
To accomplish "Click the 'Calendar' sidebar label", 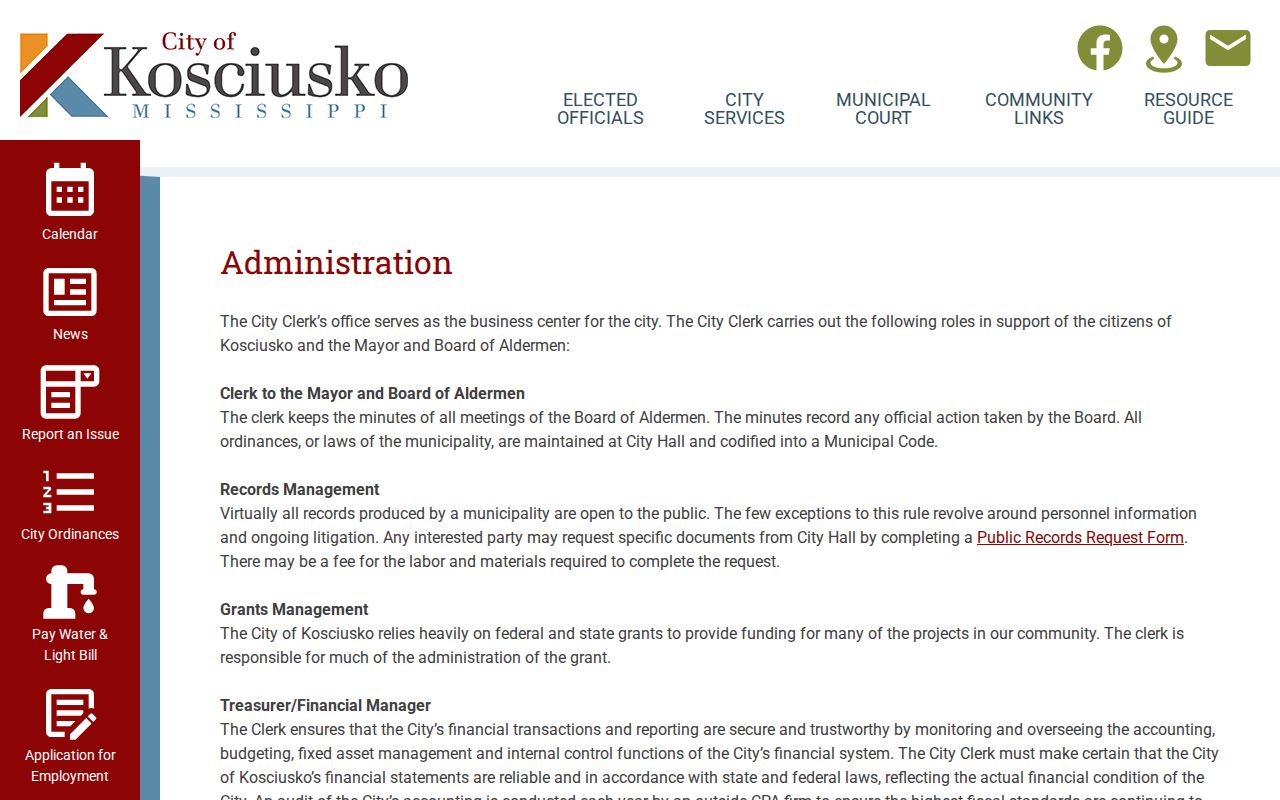I will pos(70,234).
